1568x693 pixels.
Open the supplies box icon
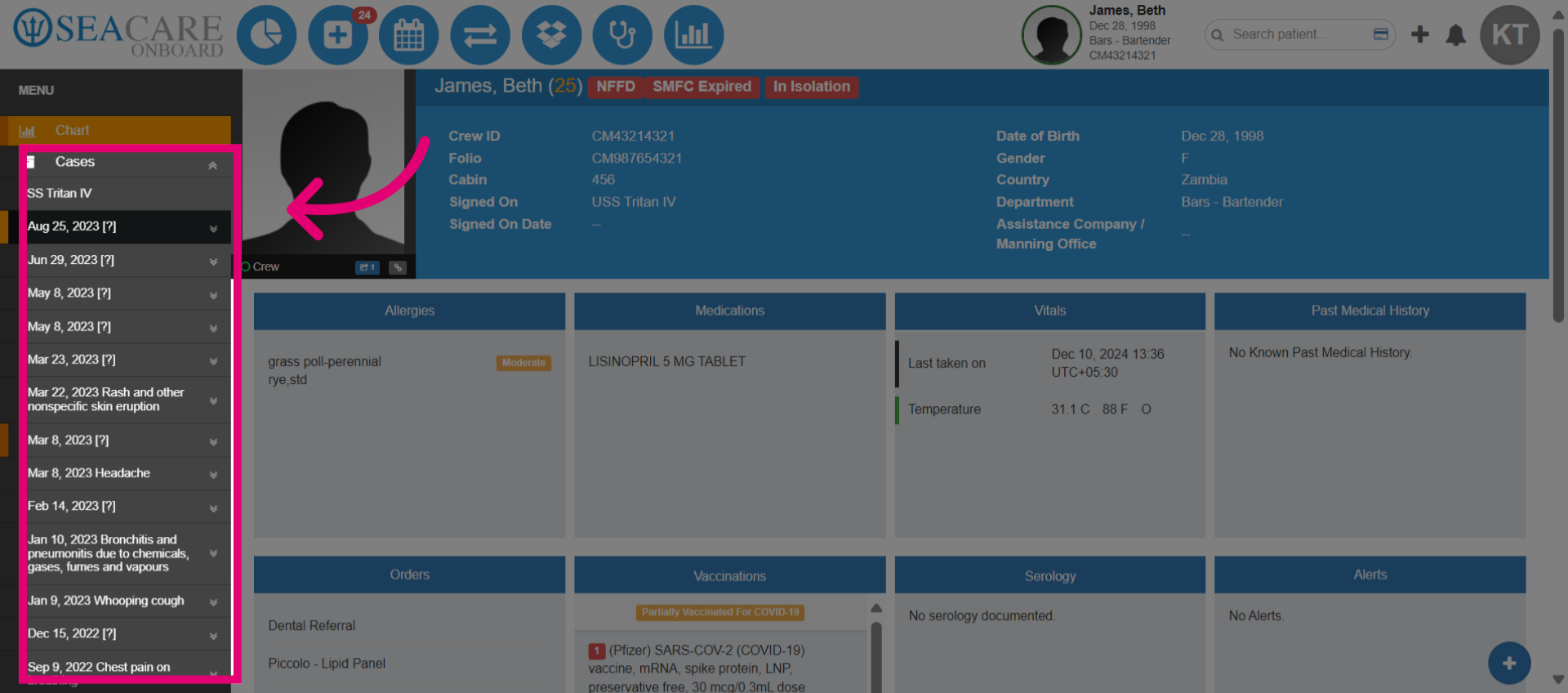click(551, 35)
